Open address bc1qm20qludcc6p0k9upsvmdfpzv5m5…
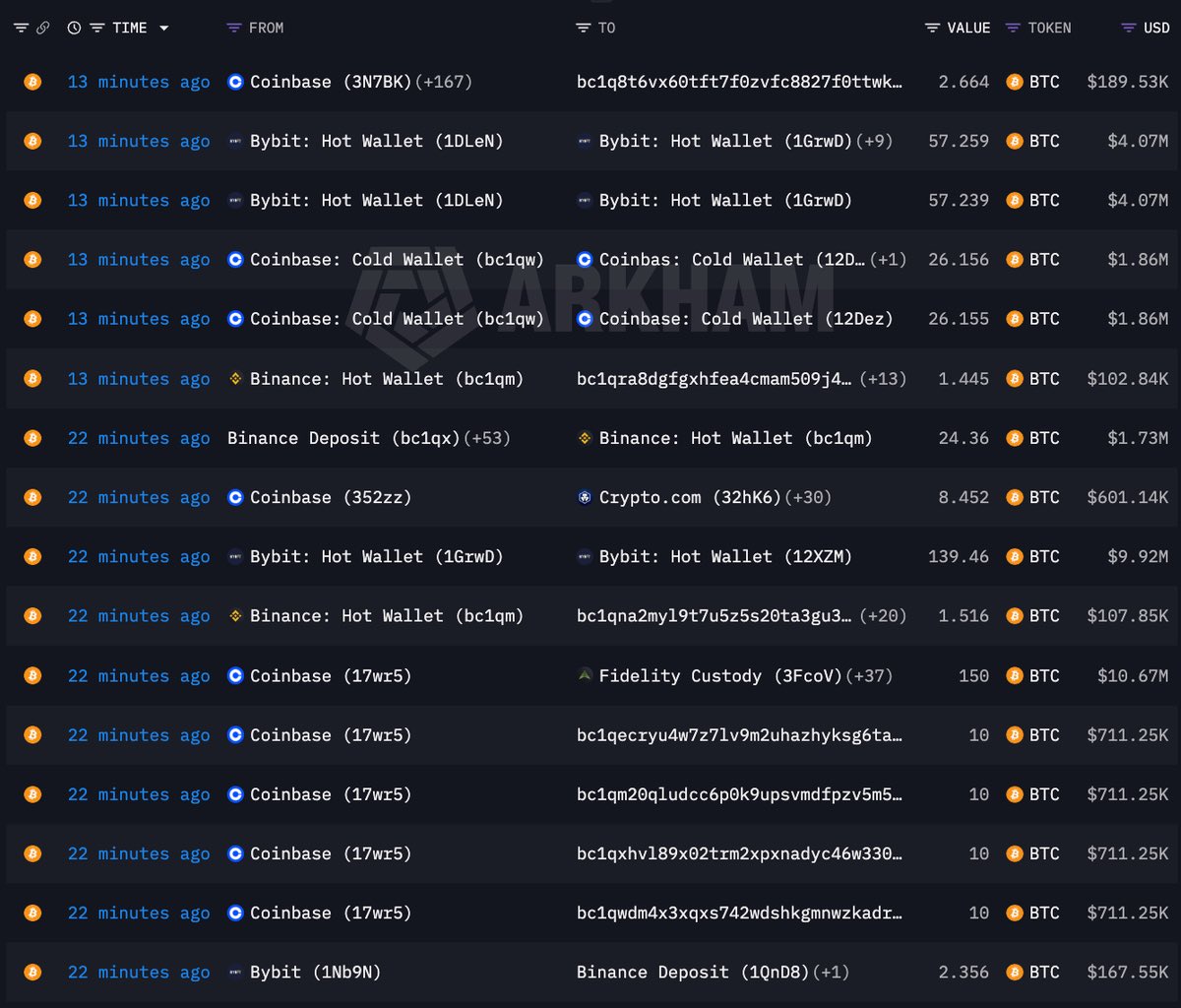Viewport: 1181px width, 1008px height. pyautogui.click(x=739, y=794)
